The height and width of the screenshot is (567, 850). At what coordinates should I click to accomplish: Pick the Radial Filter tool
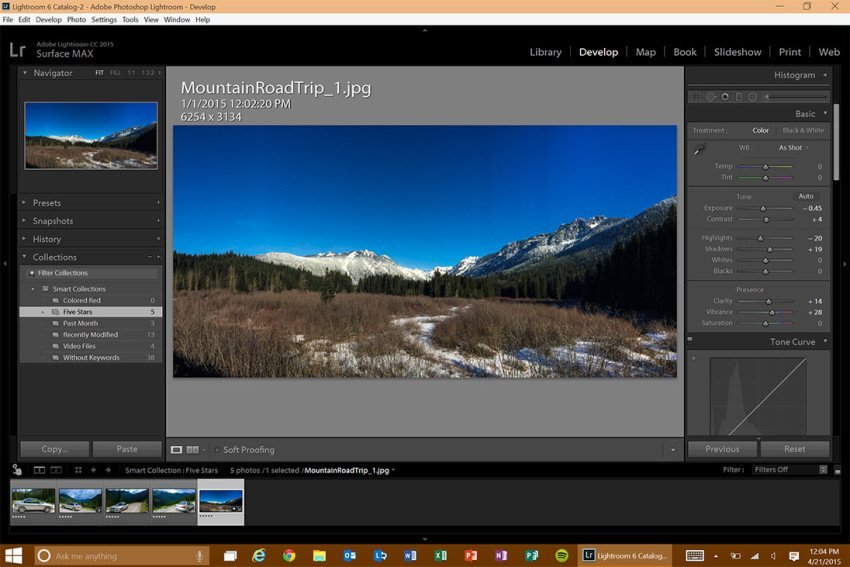pos(752,96)
